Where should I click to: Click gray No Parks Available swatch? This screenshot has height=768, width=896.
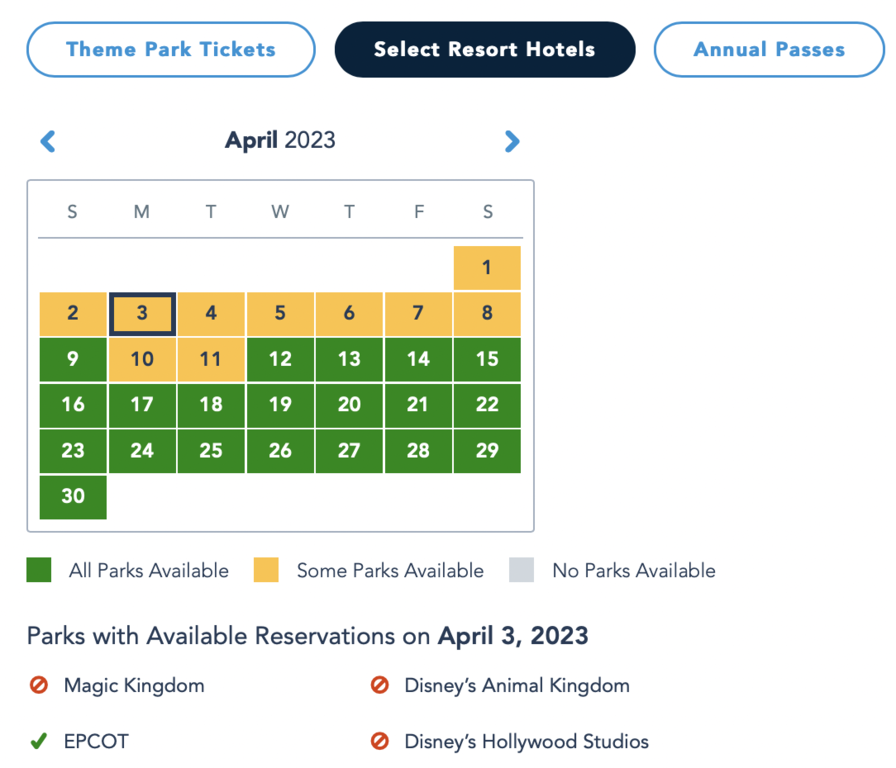pos(522,571)
